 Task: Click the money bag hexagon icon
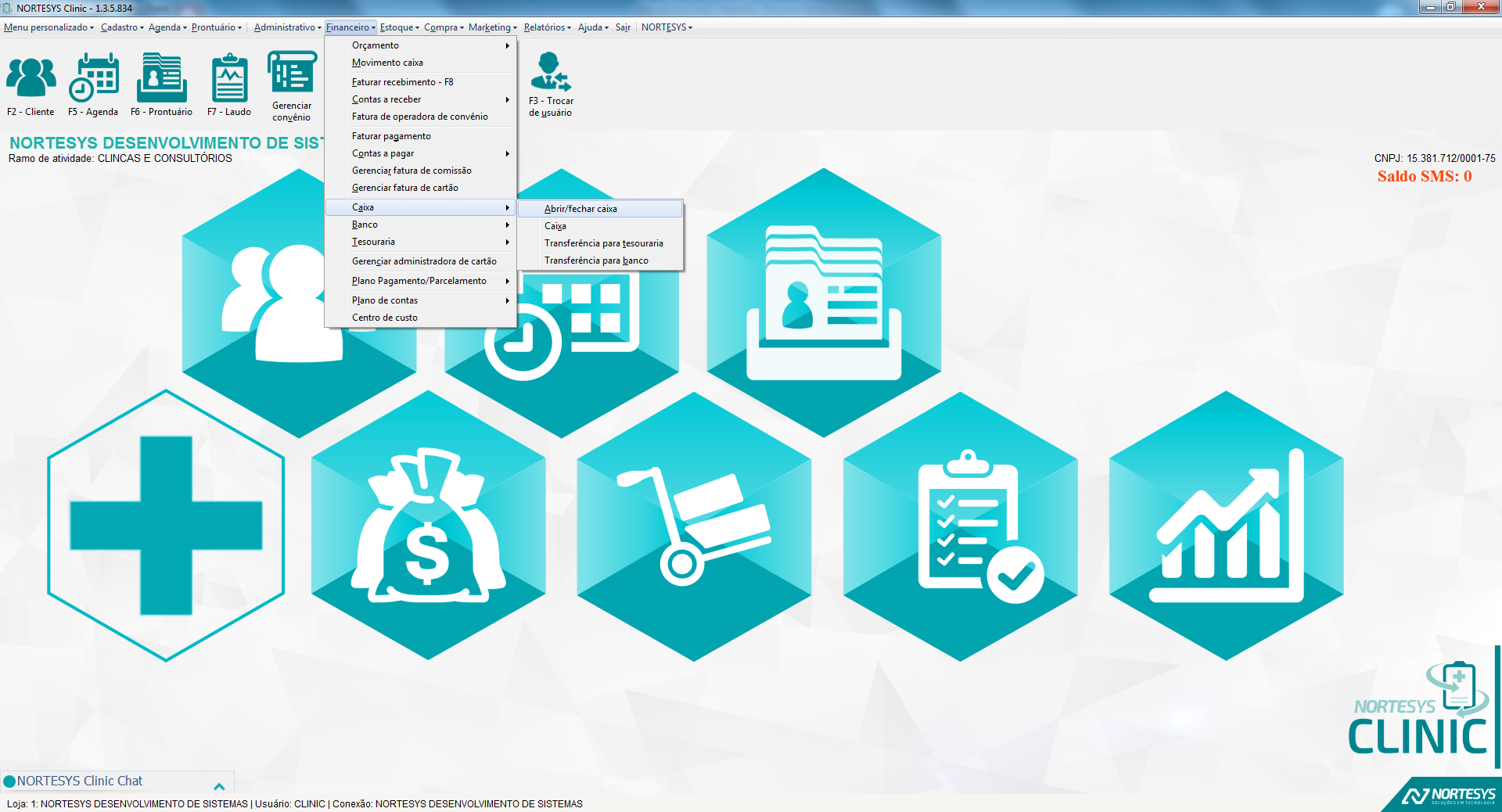tap(428, 526)
